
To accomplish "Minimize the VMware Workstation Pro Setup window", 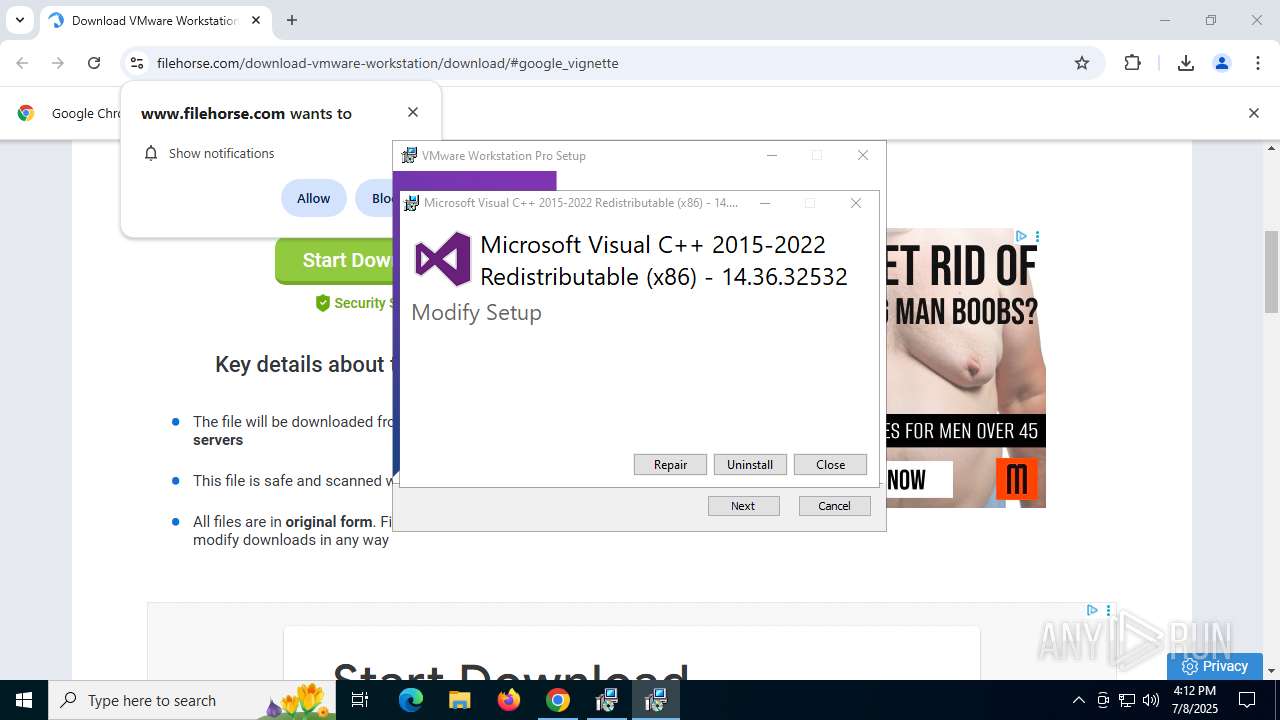I will pyautogui.click(x=771, y=155).
